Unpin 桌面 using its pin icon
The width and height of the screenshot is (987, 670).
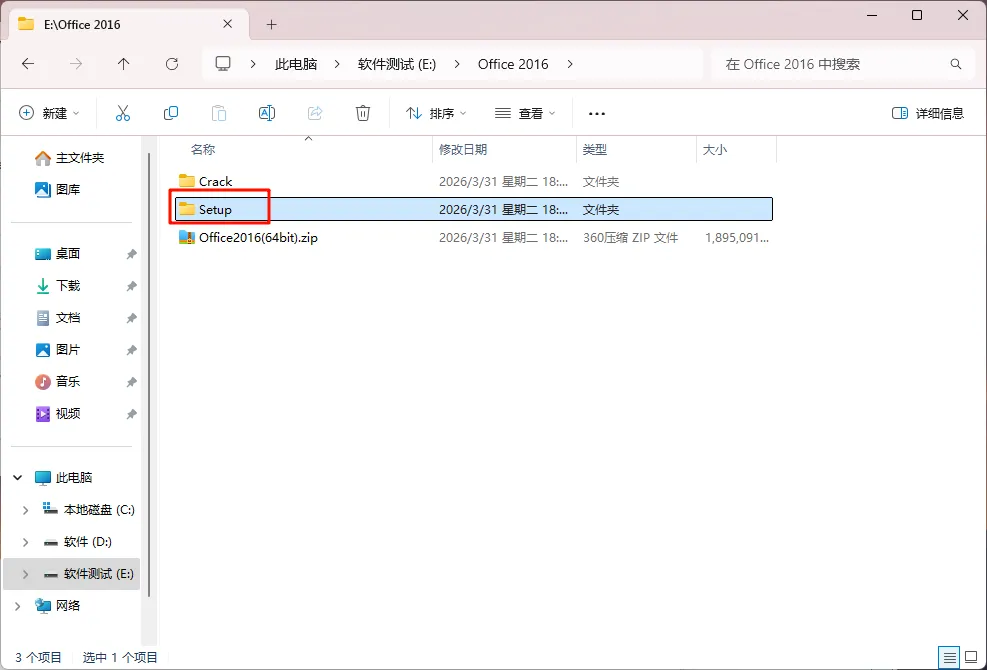pos(131,254)
